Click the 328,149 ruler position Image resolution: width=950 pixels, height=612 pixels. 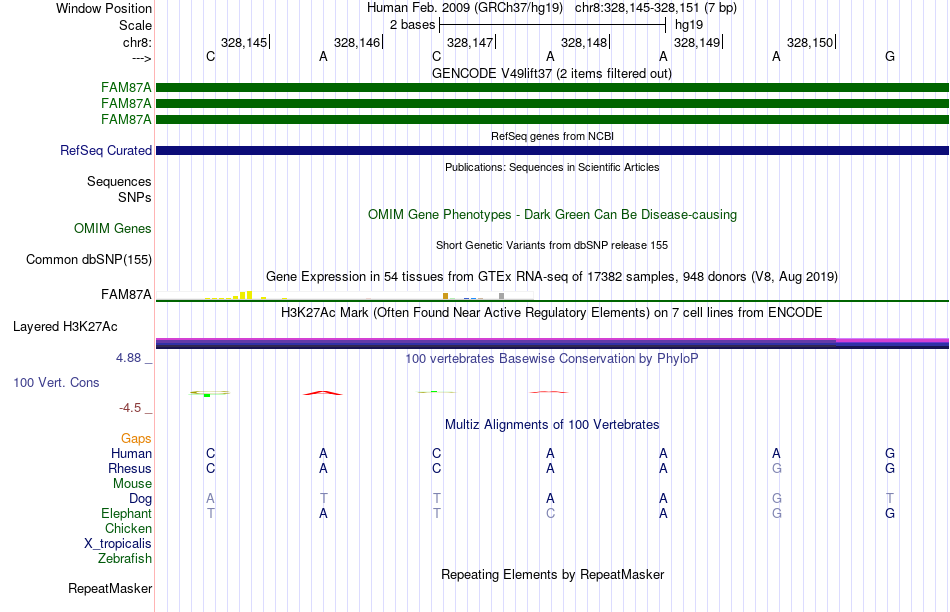[x=697, y=42]
